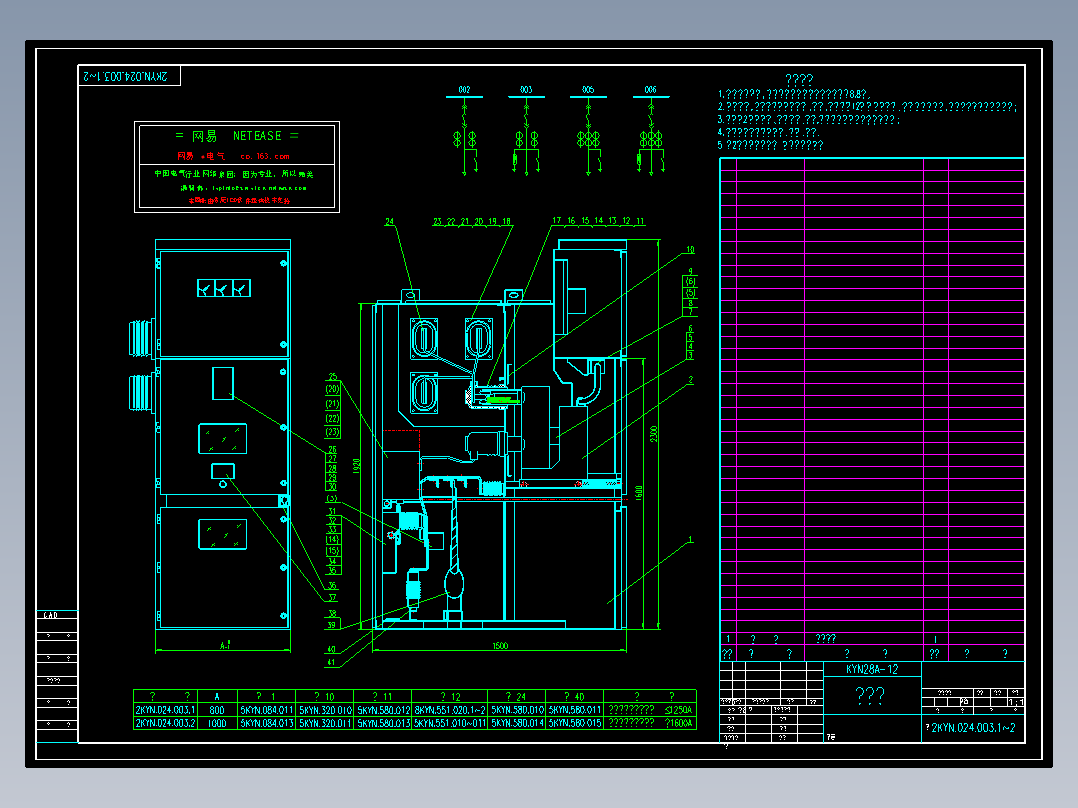1078x808 pixels.
Task: Click cell 5KYN.580.012
Action: (384, 710)
